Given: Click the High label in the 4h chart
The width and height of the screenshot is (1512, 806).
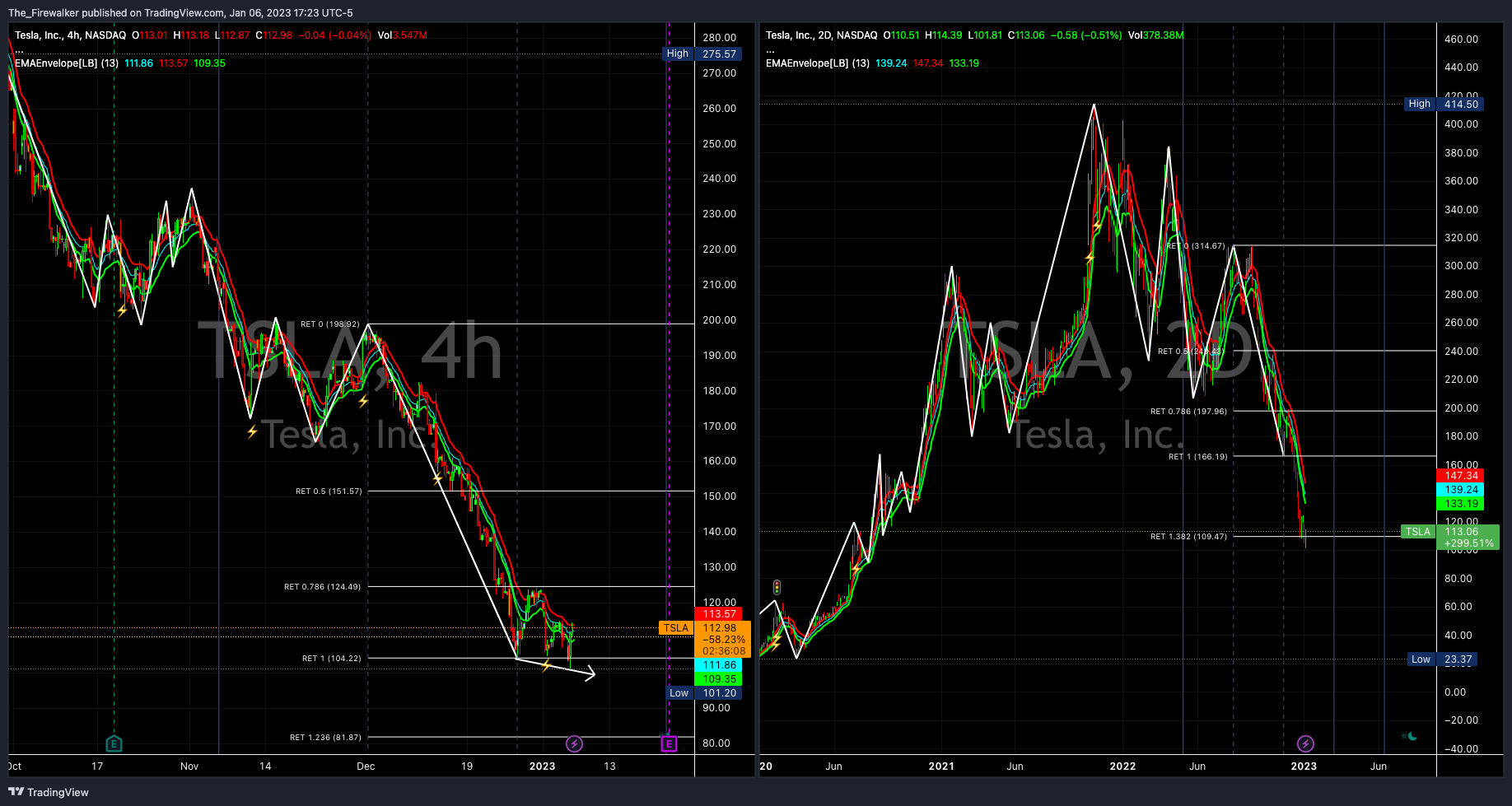Looking at the screenshot, I should [x=678, y=54].
